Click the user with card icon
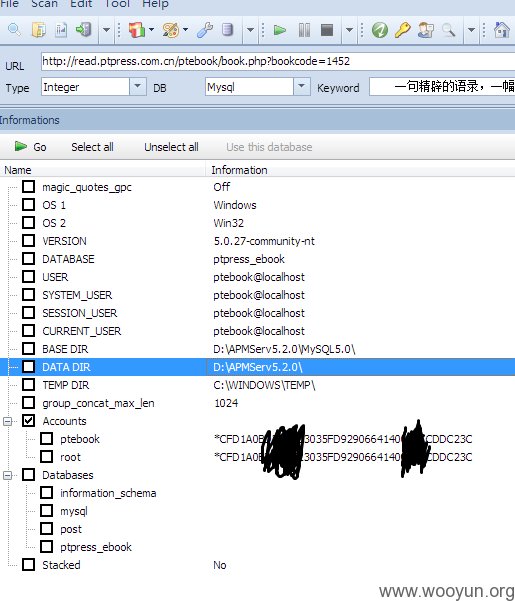Viewport: 515px width, 601px height. [x=425, y=30]
